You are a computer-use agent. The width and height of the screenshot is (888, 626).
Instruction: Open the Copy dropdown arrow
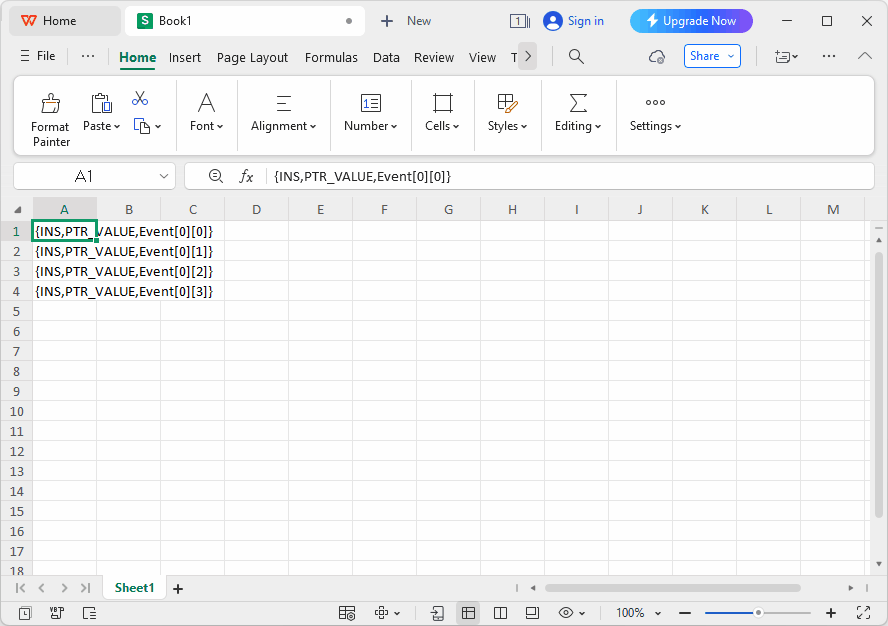pos(158,126)
